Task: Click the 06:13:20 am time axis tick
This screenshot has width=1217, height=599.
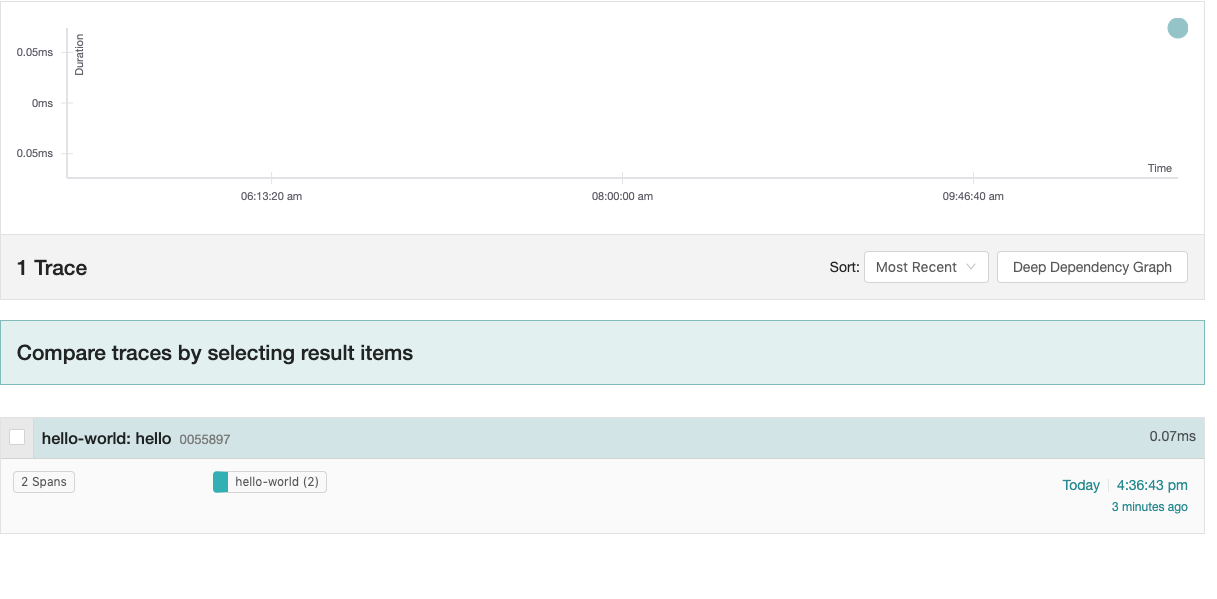Action: (271, 196)
